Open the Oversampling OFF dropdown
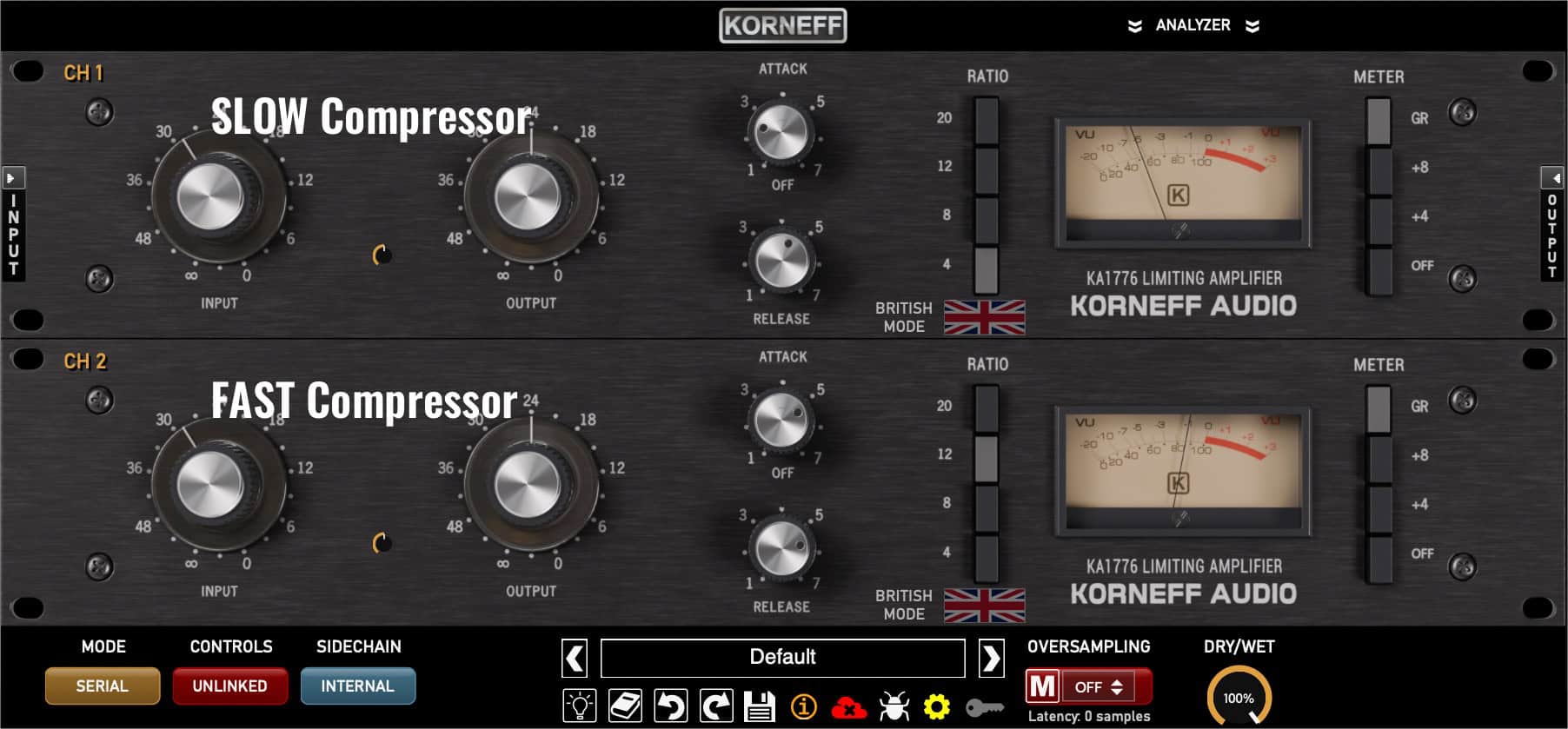 (1100, 686)
